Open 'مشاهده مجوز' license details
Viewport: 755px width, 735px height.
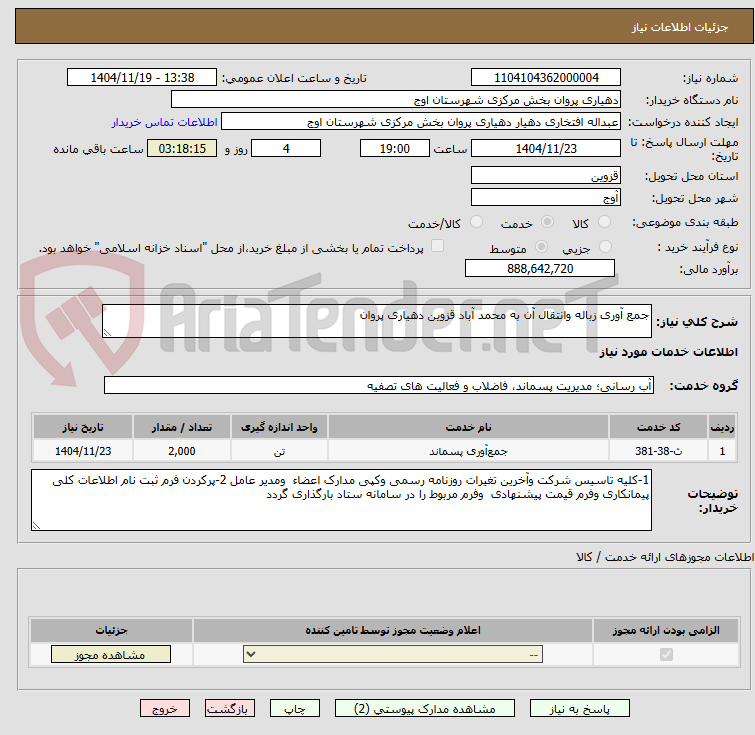coord(111,655)
